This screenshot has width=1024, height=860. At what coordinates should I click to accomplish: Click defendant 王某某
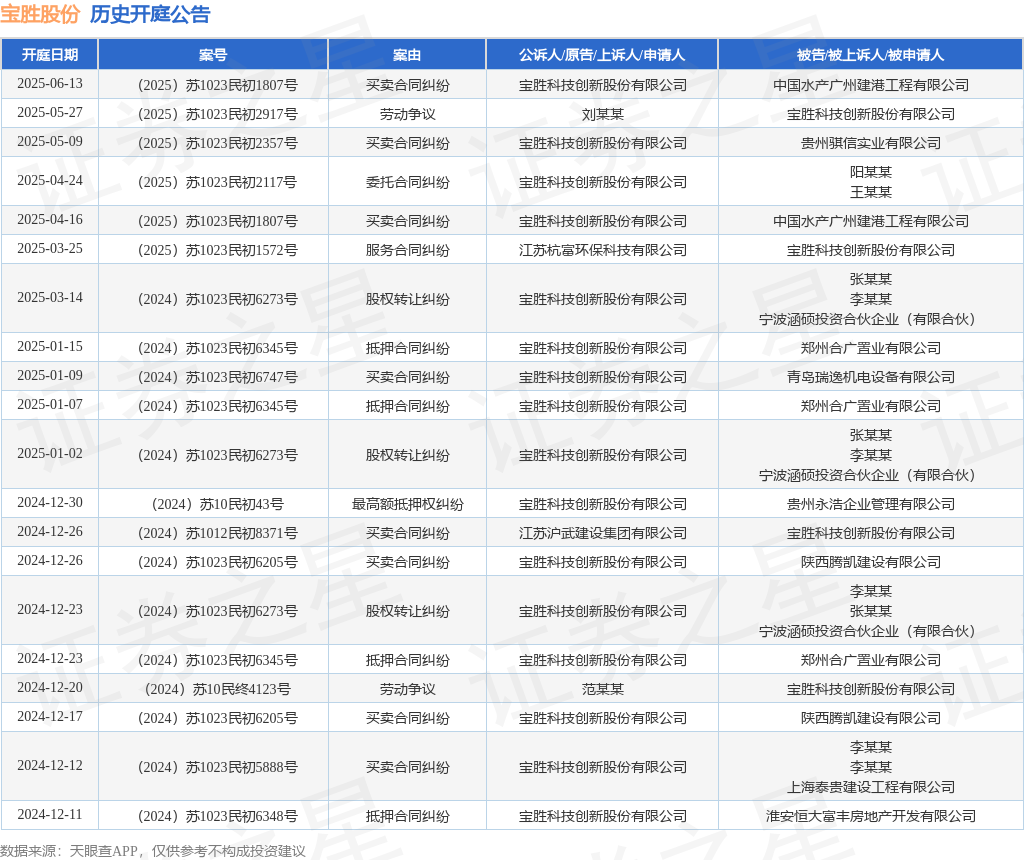(x=871, y=192)
